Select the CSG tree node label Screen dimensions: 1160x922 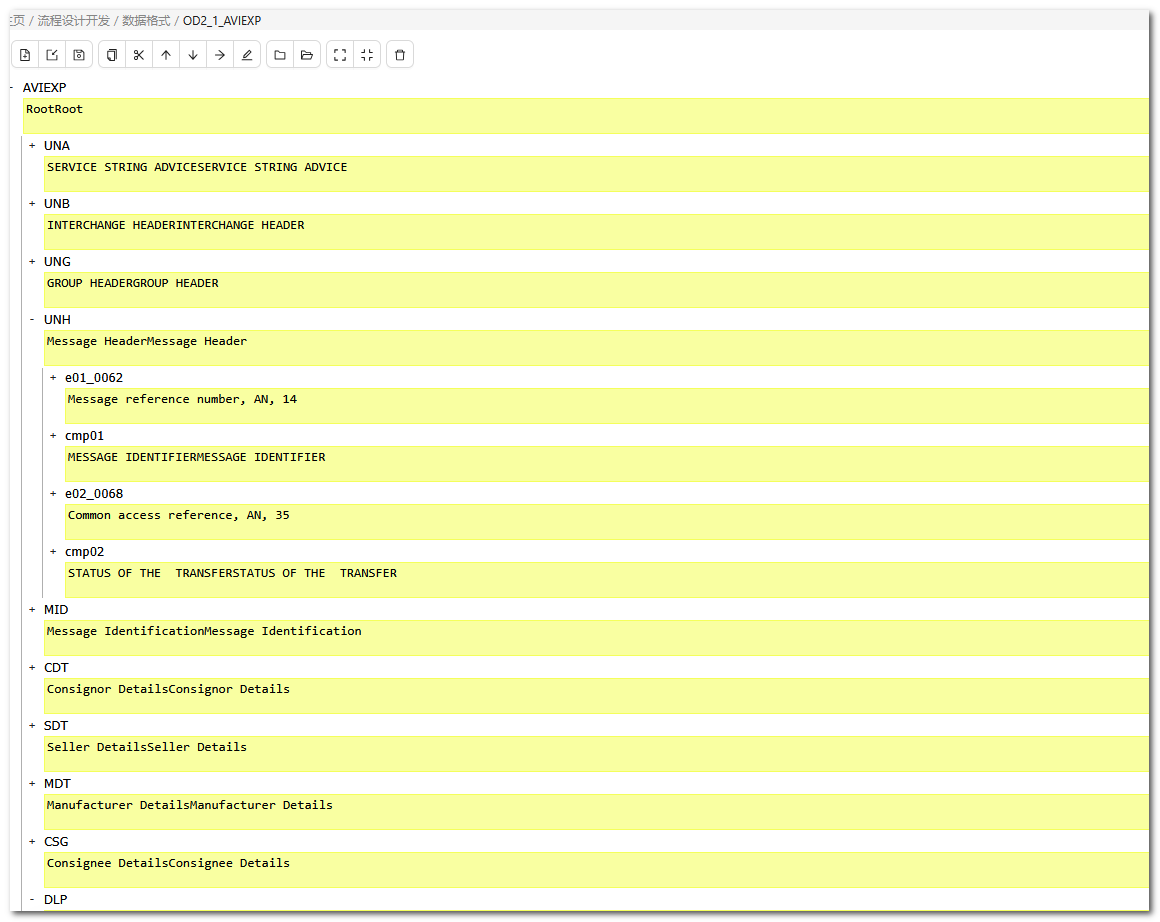[x=56, y=842]
